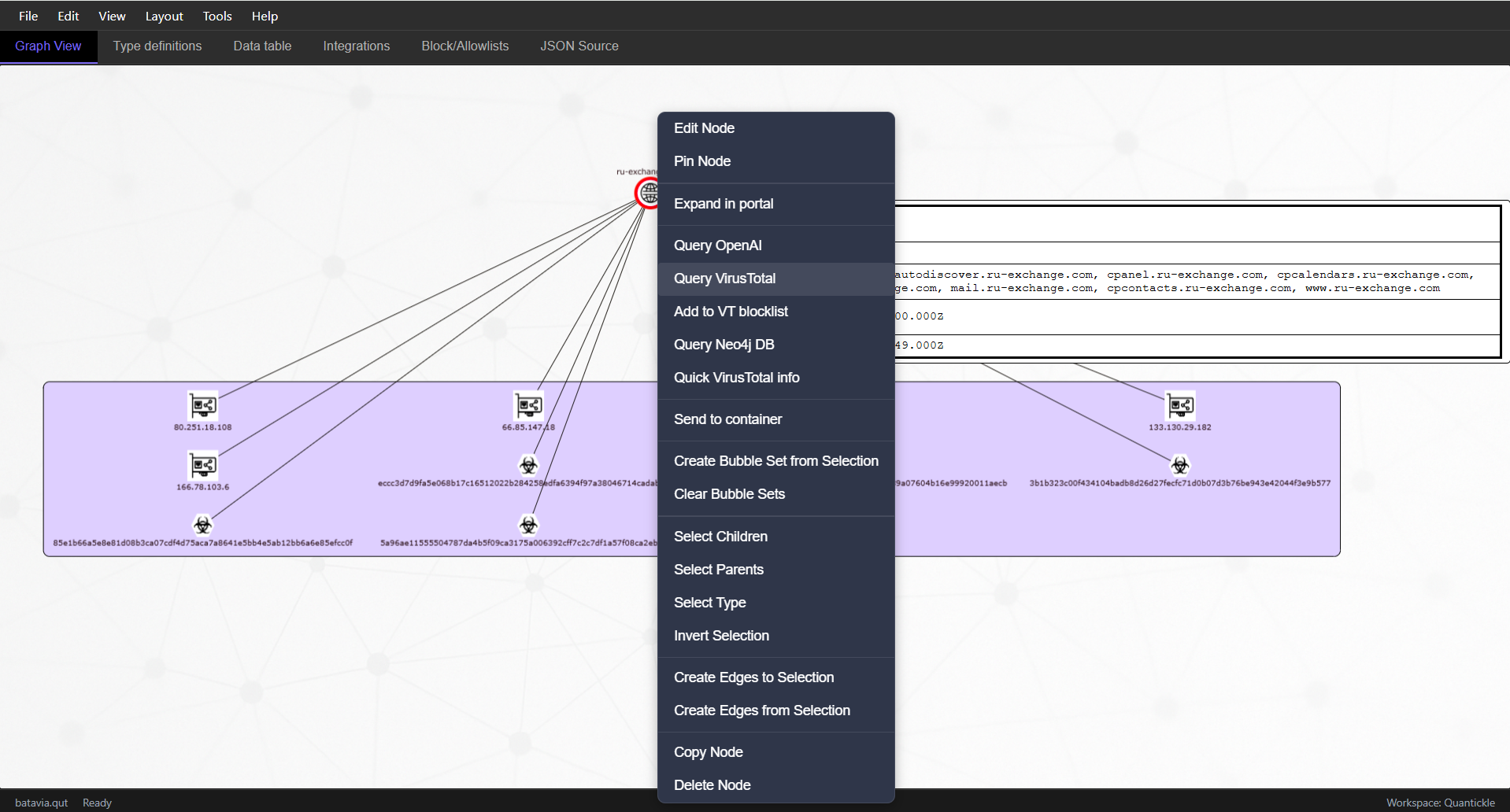Click the malware node for hash 3b1b323c00f4

tap(1180, 465)
